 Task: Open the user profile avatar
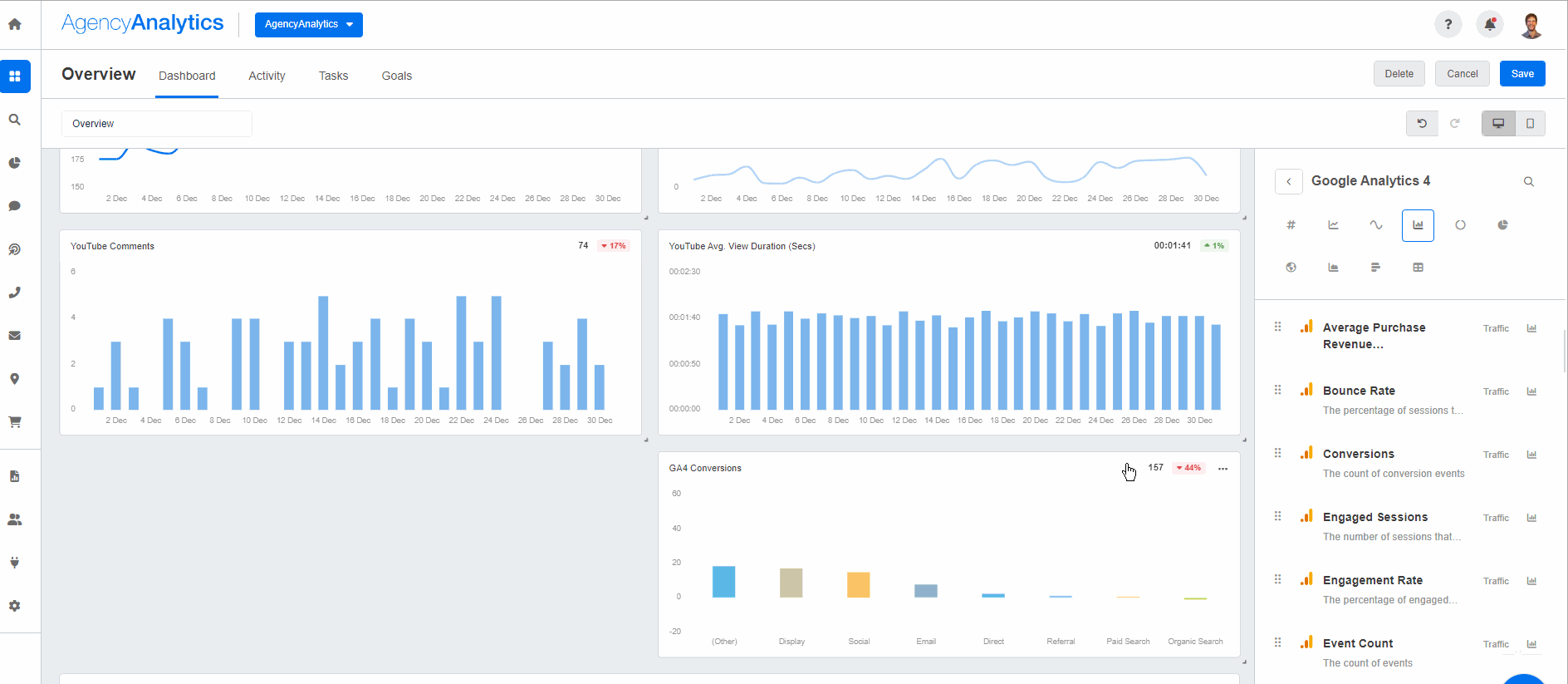point(1531,24)
